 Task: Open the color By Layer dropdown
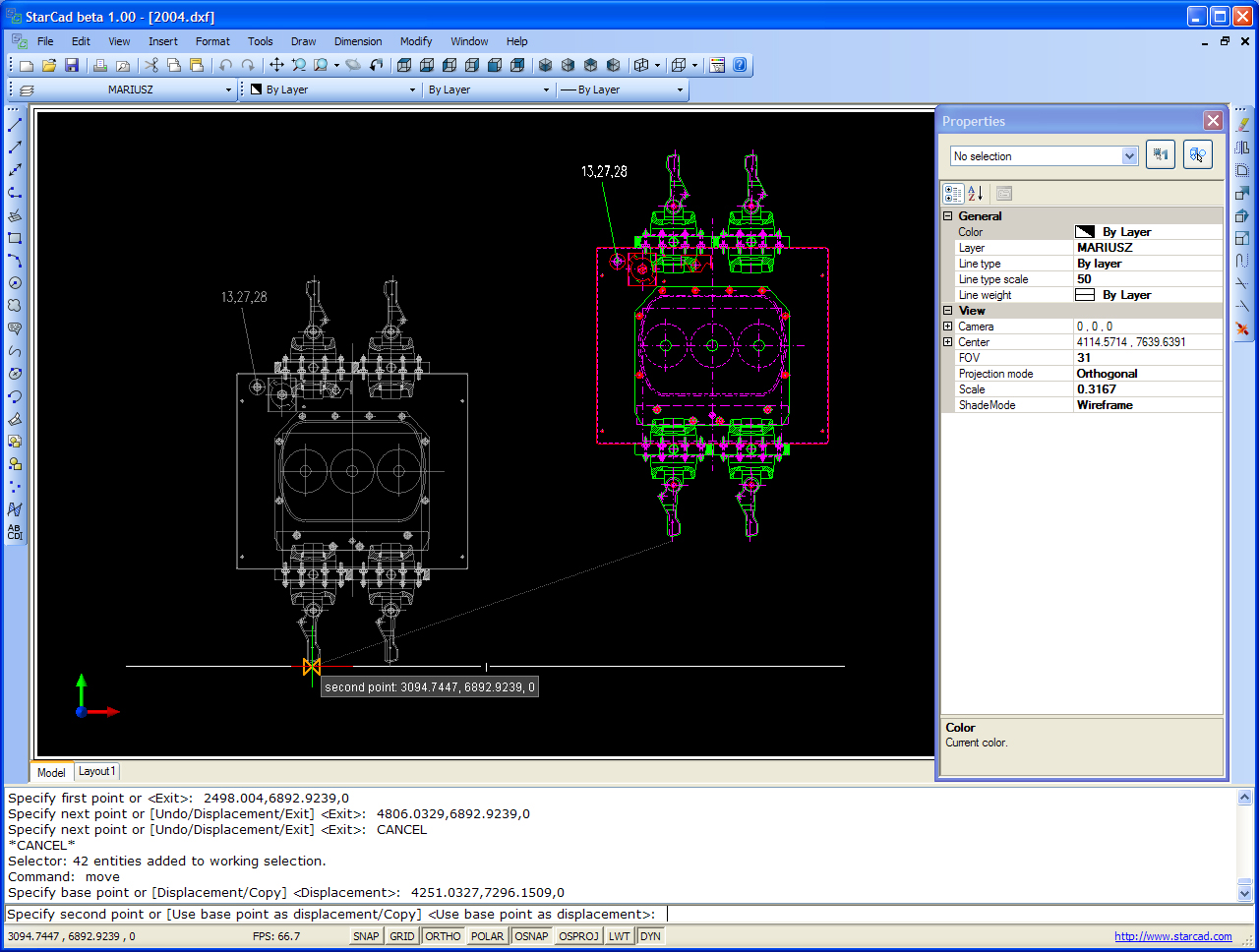pos(412,89)
